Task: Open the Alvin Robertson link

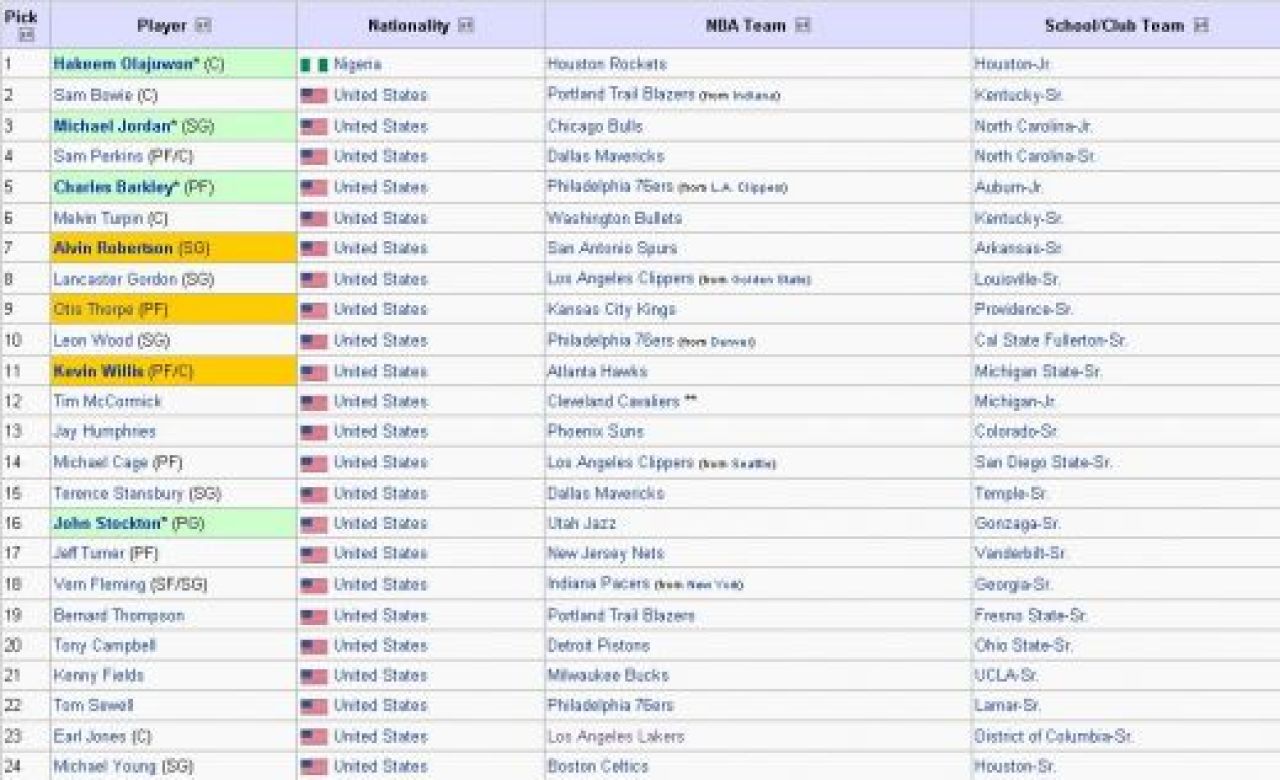Action: 113,248
